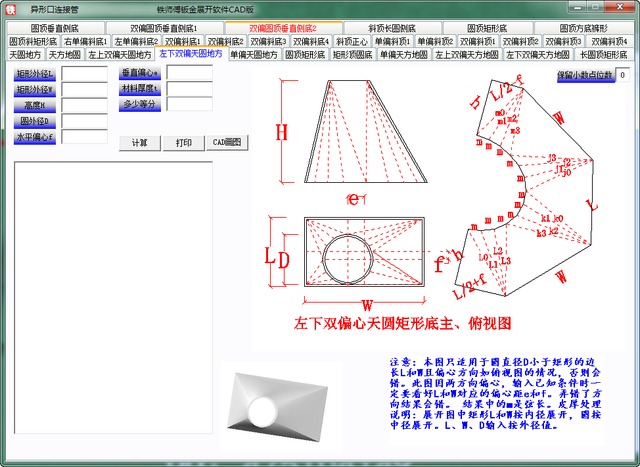Focus the 材料厚度t input field
This screenshot has width=640, height=467.
(x=189, y=88)
